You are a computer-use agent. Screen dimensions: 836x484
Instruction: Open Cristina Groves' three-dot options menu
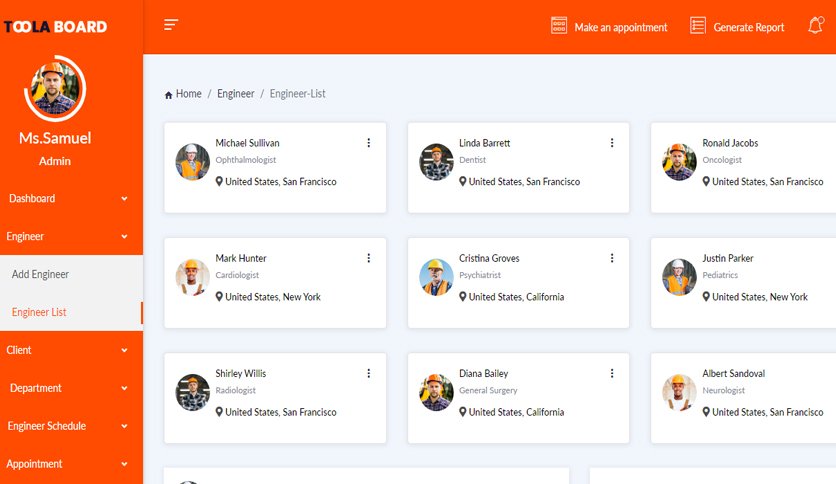click(x=612, y=258)
